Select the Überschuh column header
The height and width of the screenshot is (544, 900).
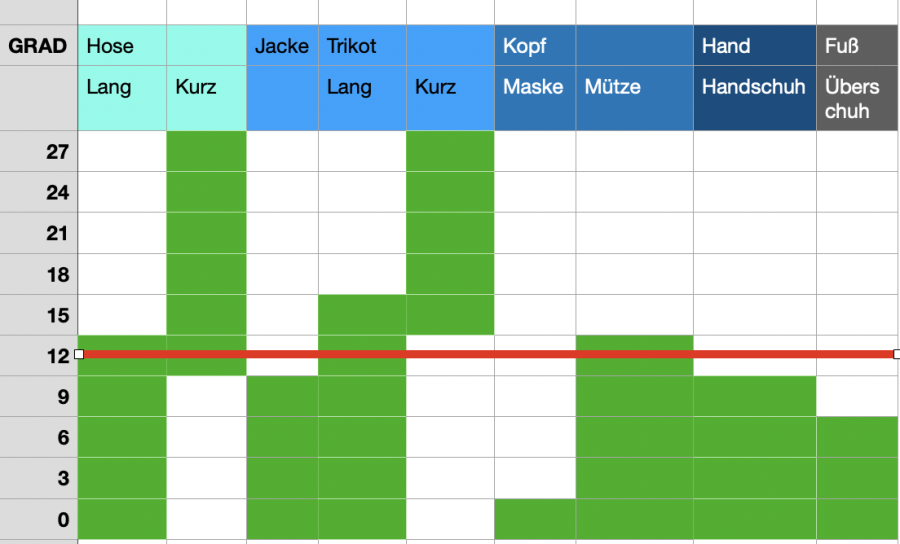click(856, 98)
